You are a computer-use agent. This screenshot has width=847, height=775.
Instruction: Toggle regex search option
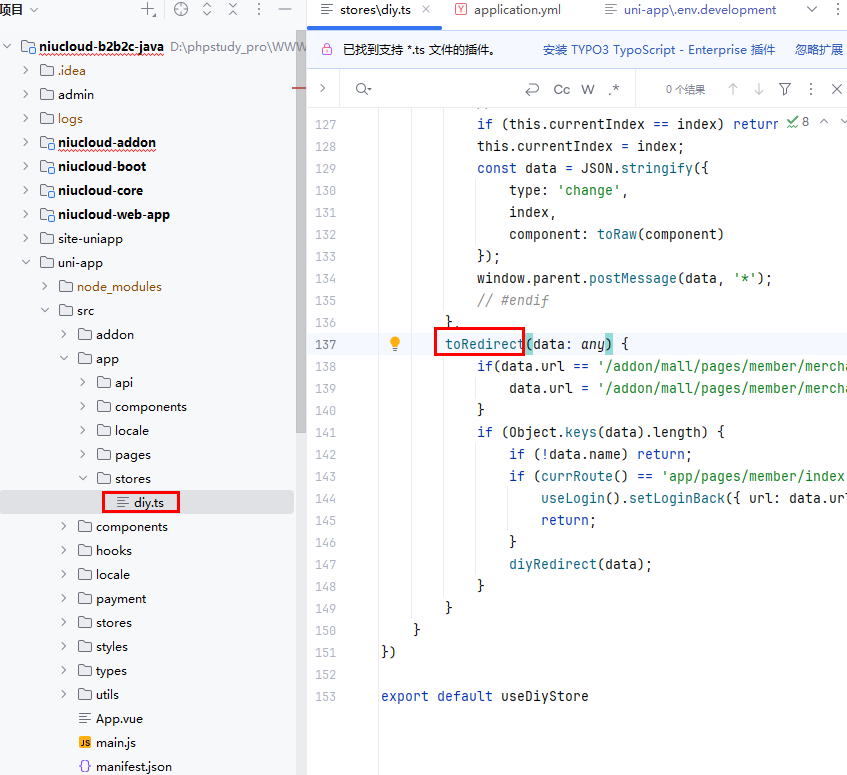[x=613, y=89]
